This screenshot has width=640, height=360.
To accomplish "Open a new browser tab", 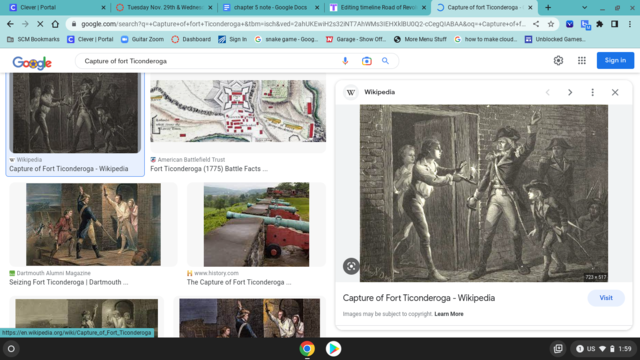I will (548, 7).
